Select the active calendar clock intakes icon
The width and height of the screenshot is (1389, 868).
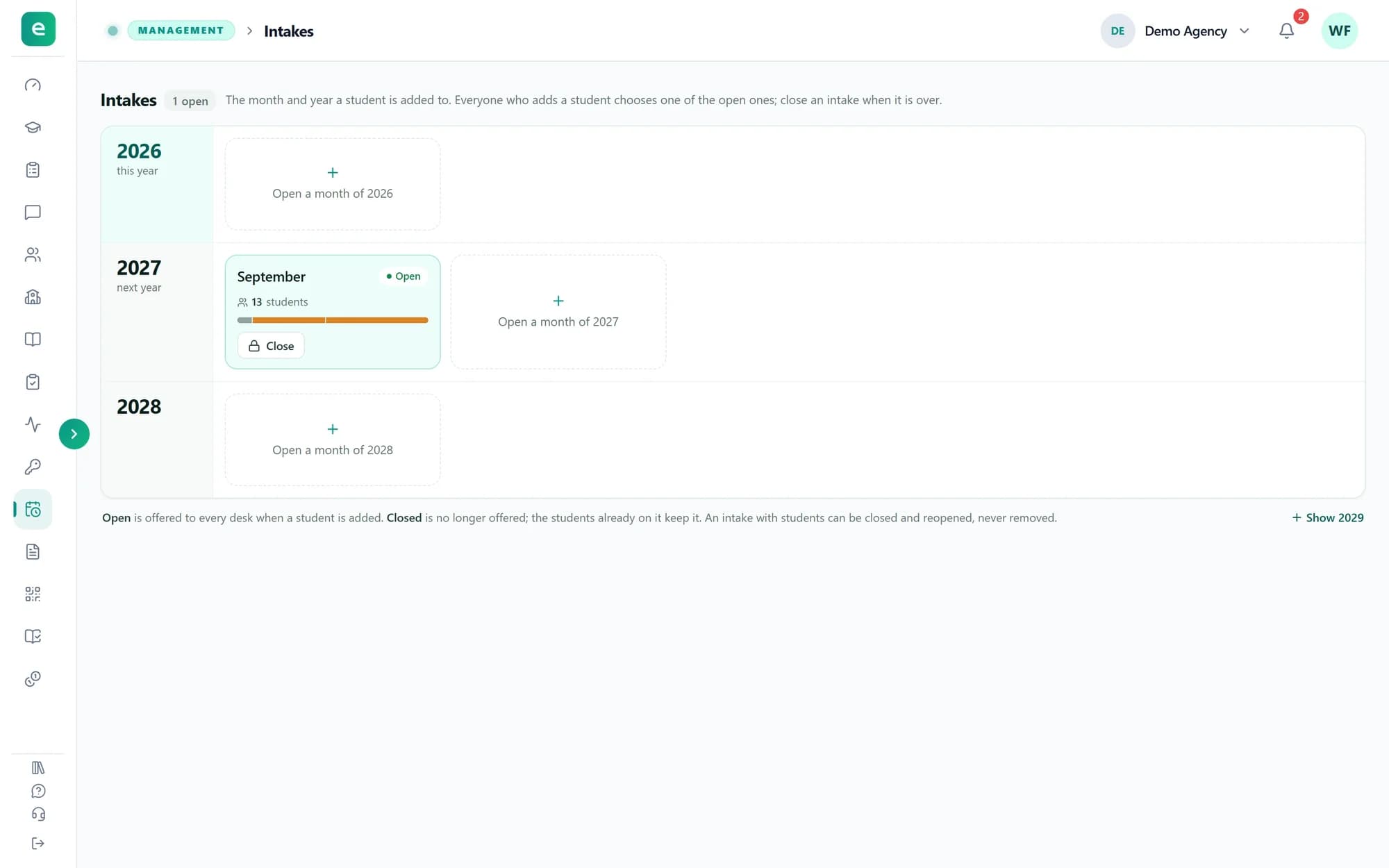(33, 509)
